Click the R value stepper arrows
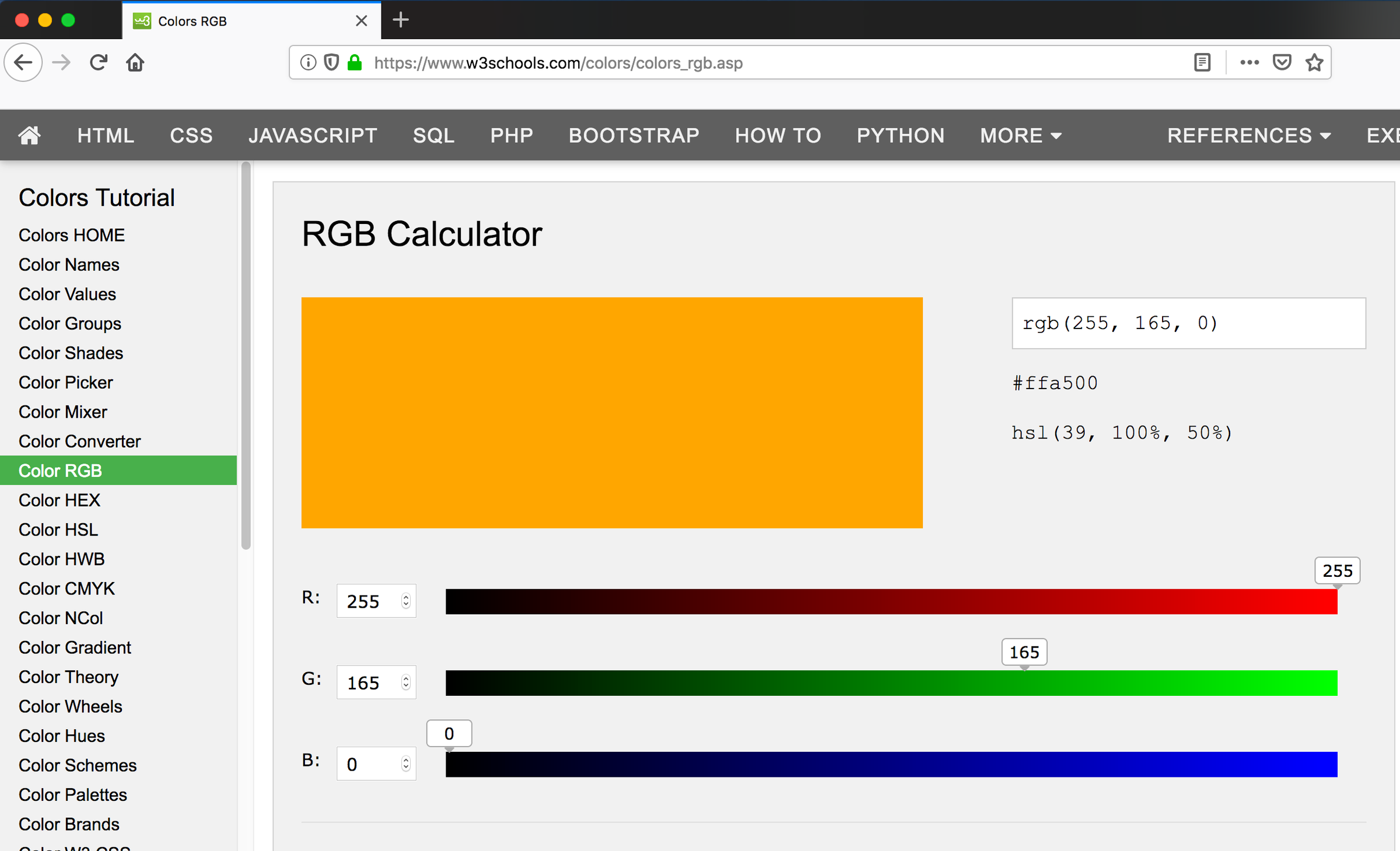The image size is (1400, 851). click(x=406, y=601)
